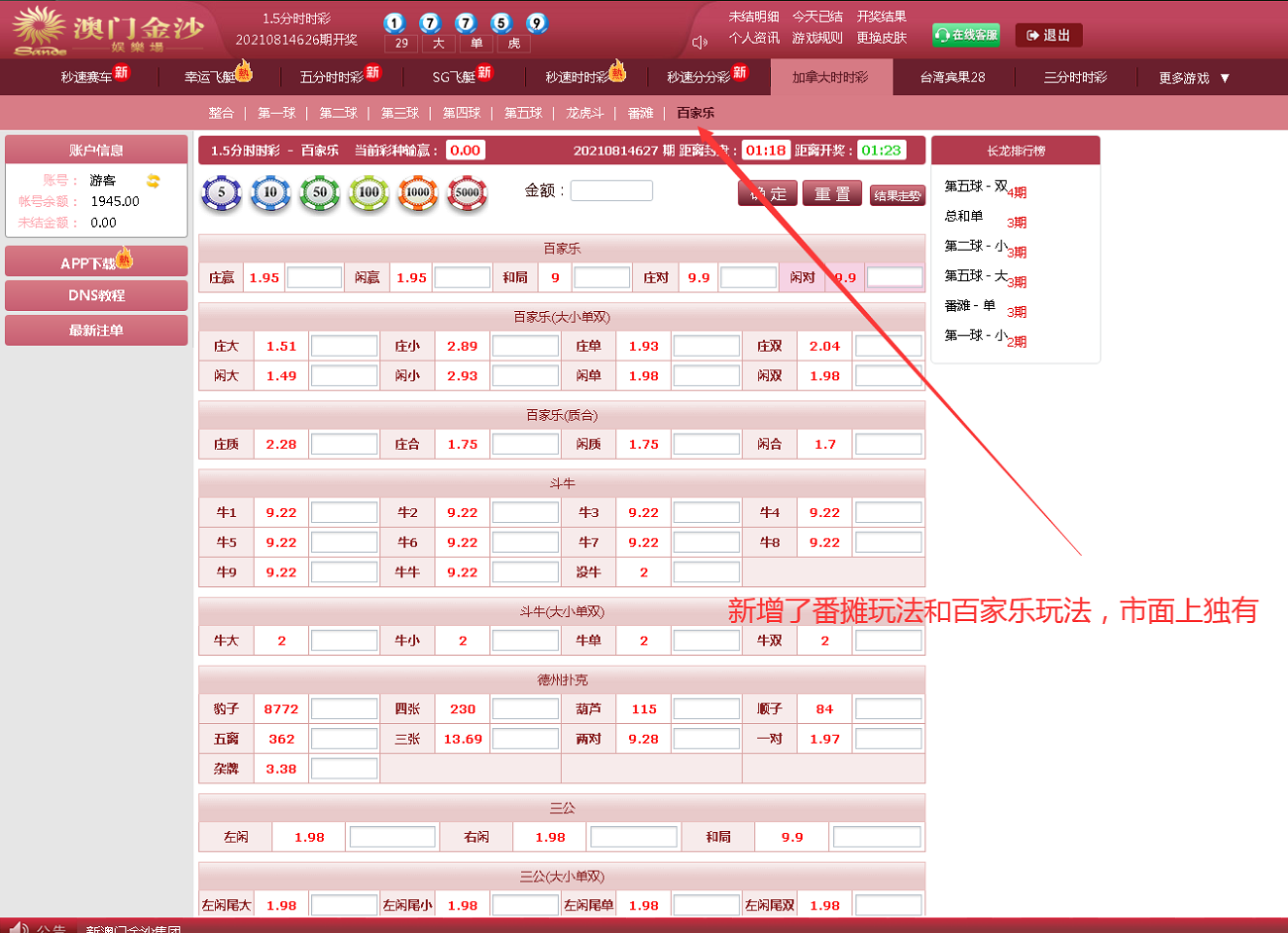Pick the orange 1000 chip
The height and width of the screenshot is (933, 1288).
(x=418, y=193)
